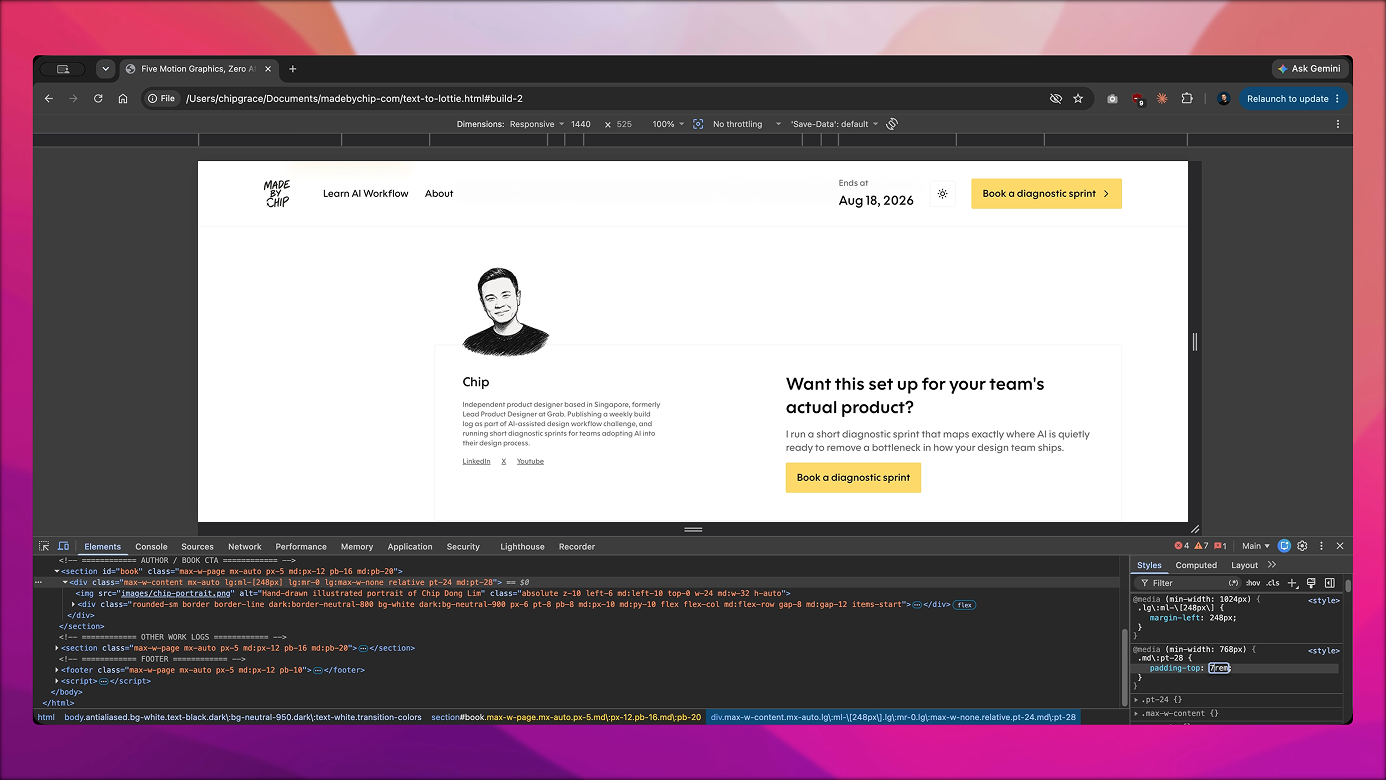Click the rendering paintbrush icon in Styles
The width and height of the screenshot is (1386, 780).
tap(1311, 583)
